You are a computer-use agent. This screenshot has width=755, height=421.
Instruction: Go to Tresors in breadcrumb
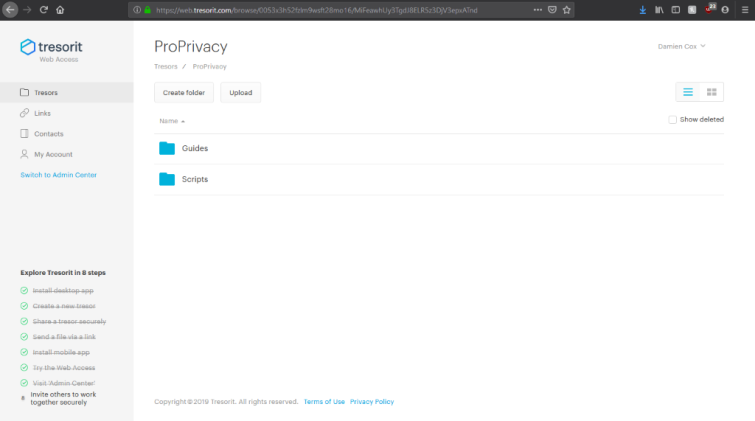click(x=166, y=66)
